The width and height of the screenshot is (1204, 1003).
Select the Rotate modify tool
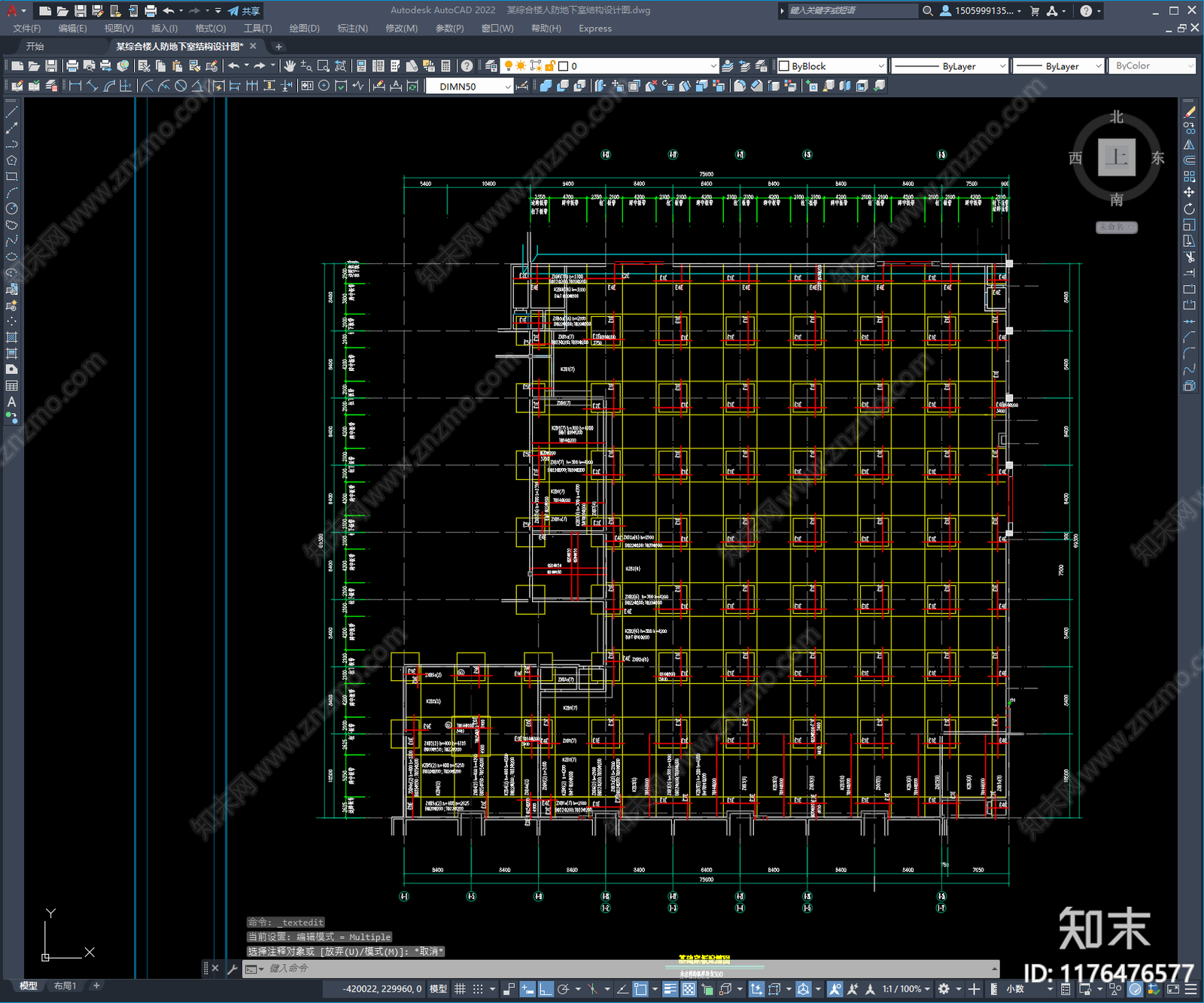coord(1189,208)
